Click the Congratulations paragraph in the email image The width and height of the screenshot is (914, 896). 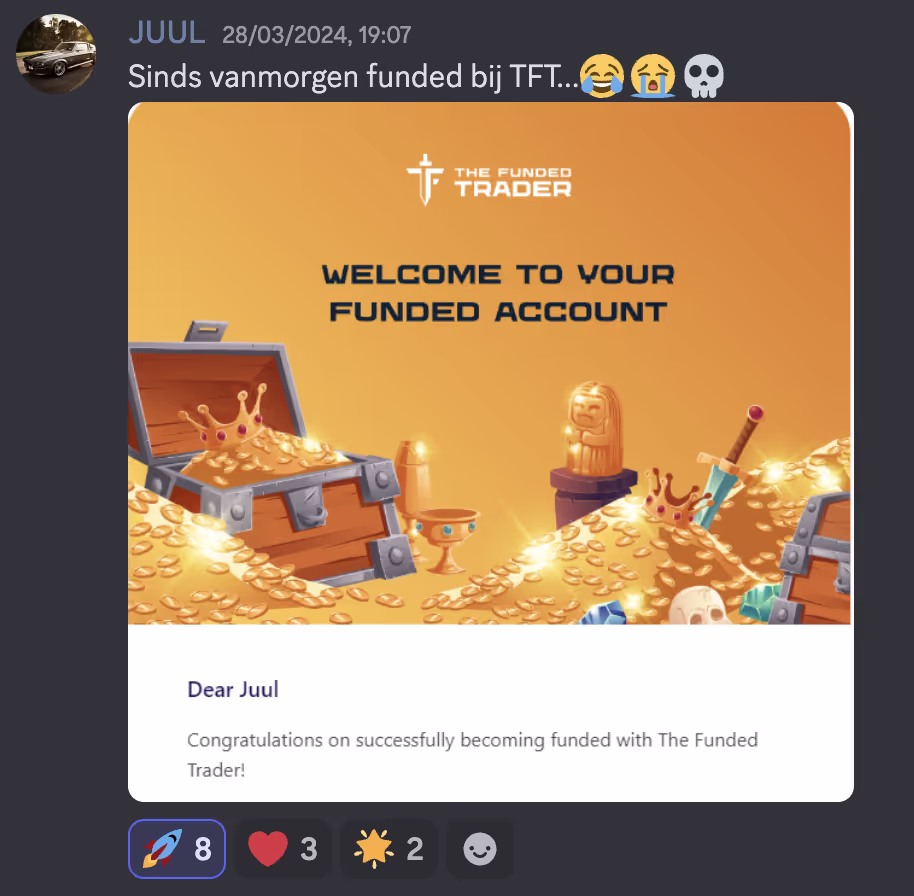[472, 754]
